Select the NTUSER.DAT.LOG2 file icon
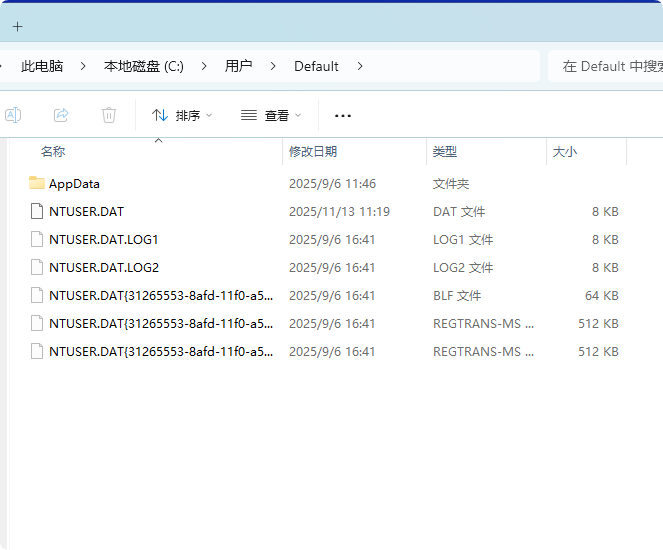 pos(37,267)
